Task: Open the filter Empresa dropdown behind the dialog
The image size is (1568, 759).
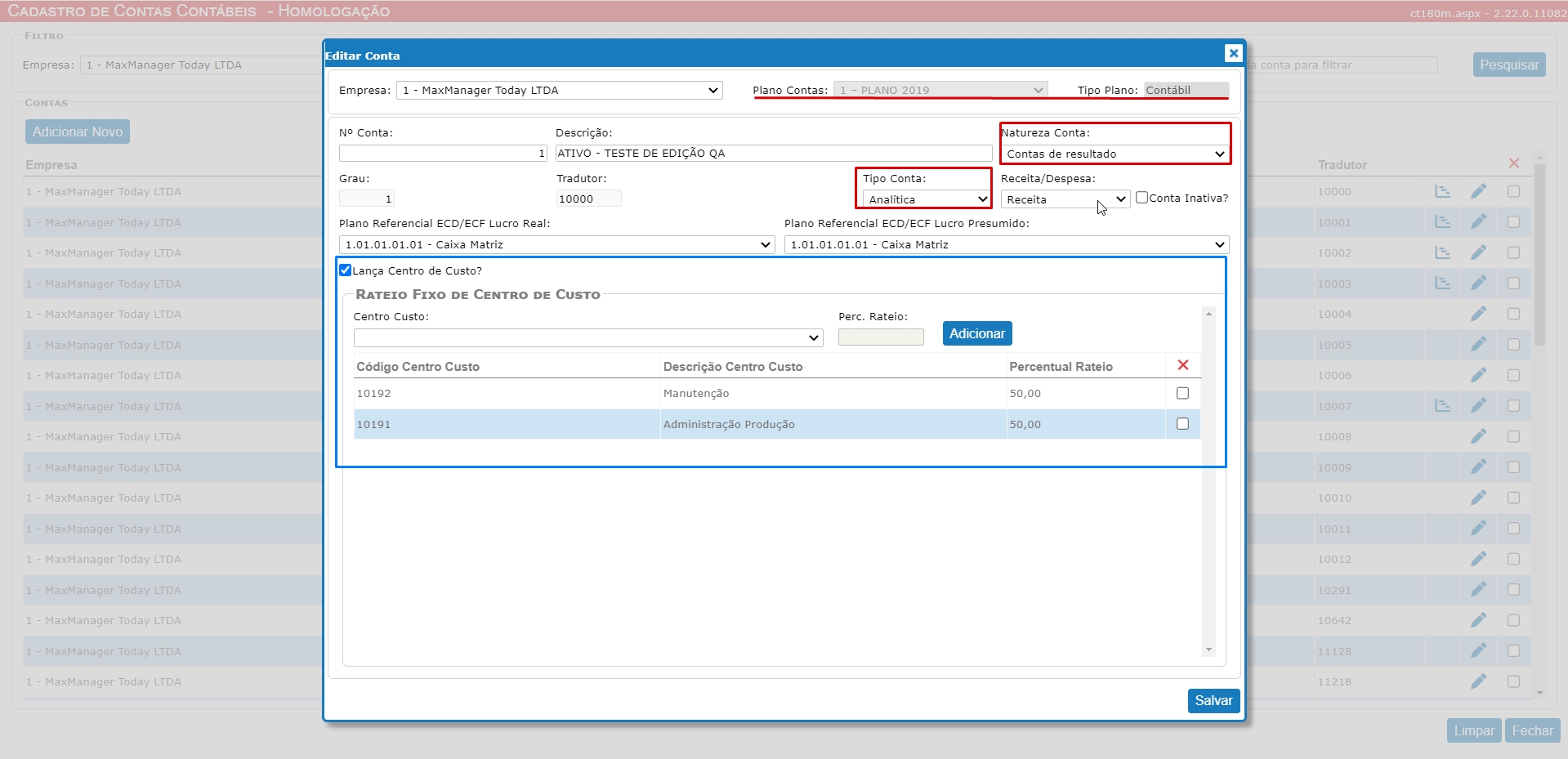Action: 203,65
